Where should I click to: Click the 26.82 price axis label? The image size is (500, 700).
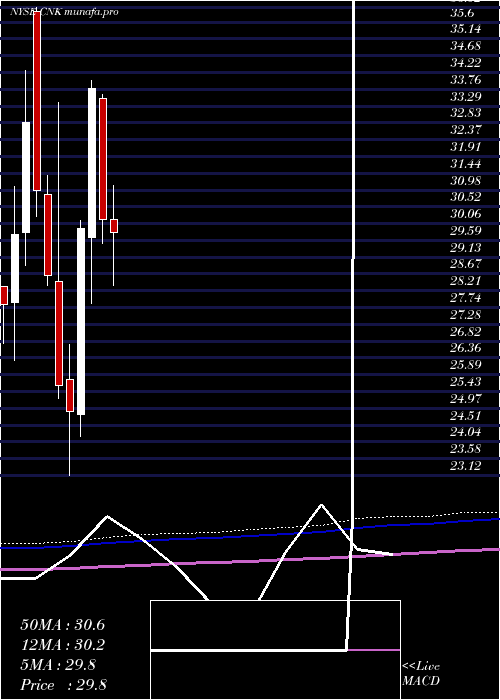(466, 332)
